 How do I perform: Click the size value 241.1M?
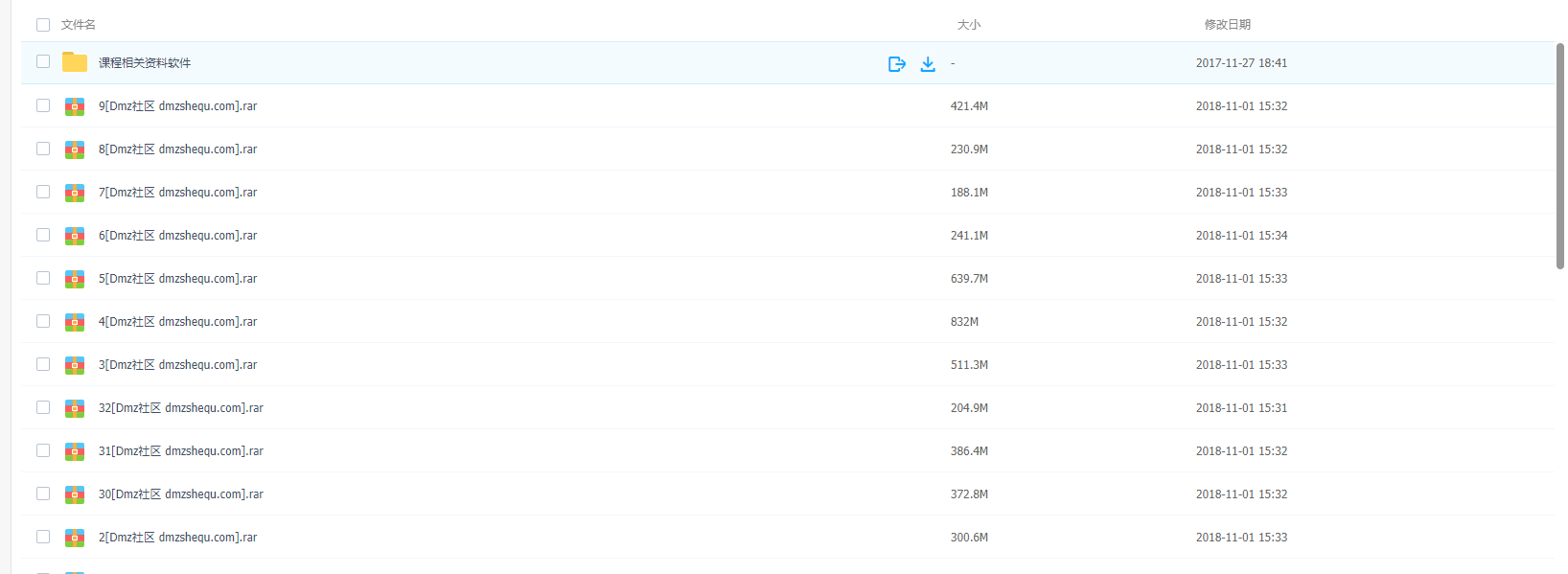(969, 236)
